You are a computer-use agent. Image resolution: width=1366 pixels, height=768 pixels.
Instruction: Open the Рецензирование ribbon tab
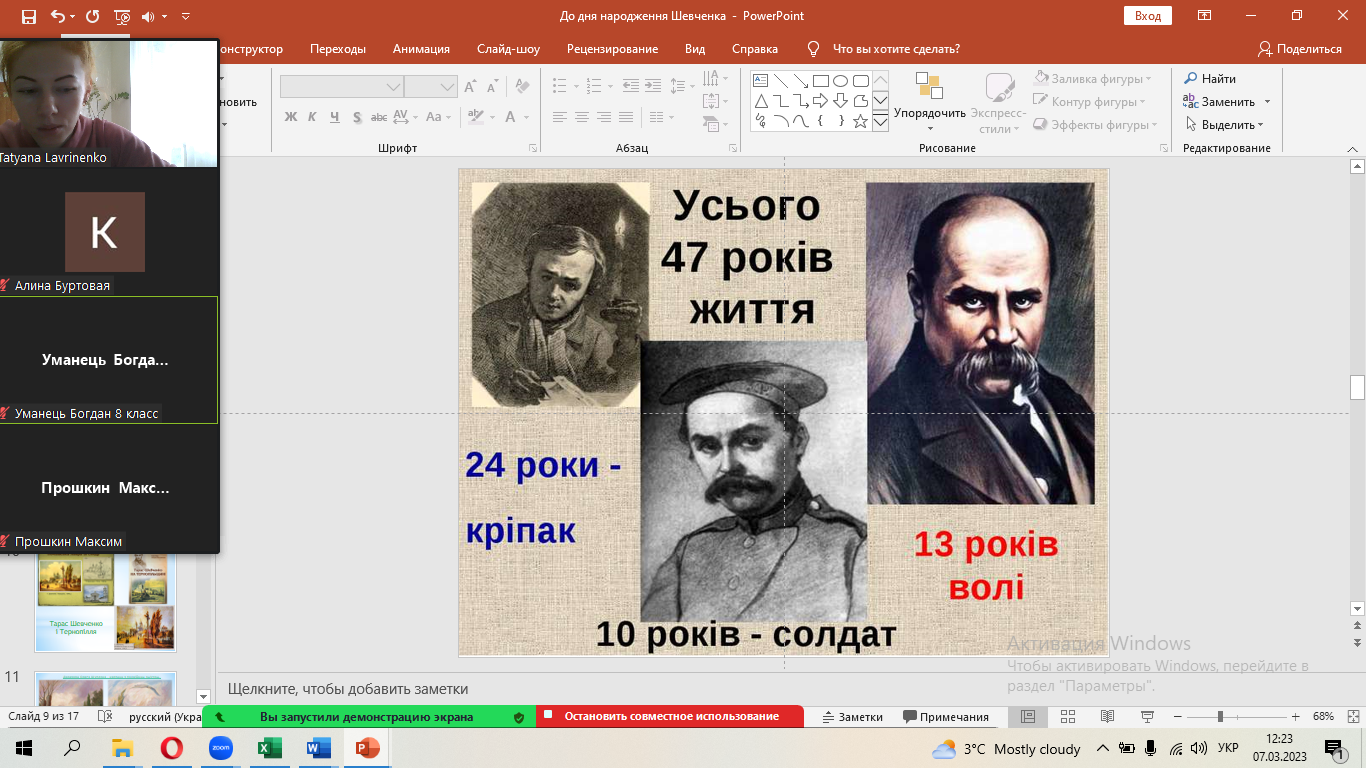click(612, 49)
